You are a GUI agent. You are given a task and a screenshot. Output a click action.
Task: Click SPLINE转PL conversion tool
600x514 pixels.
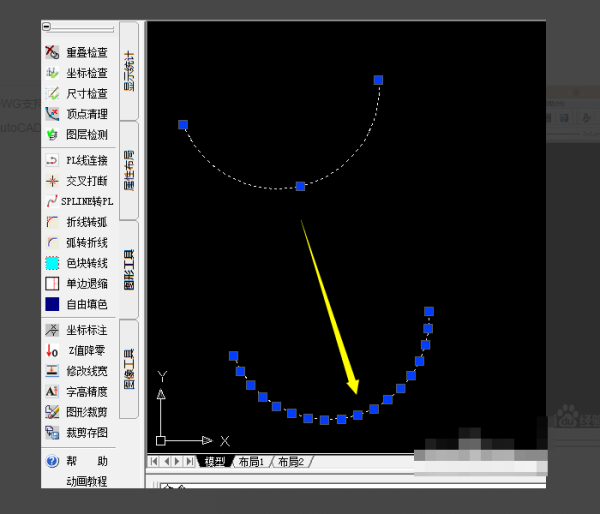coord(53,201)
